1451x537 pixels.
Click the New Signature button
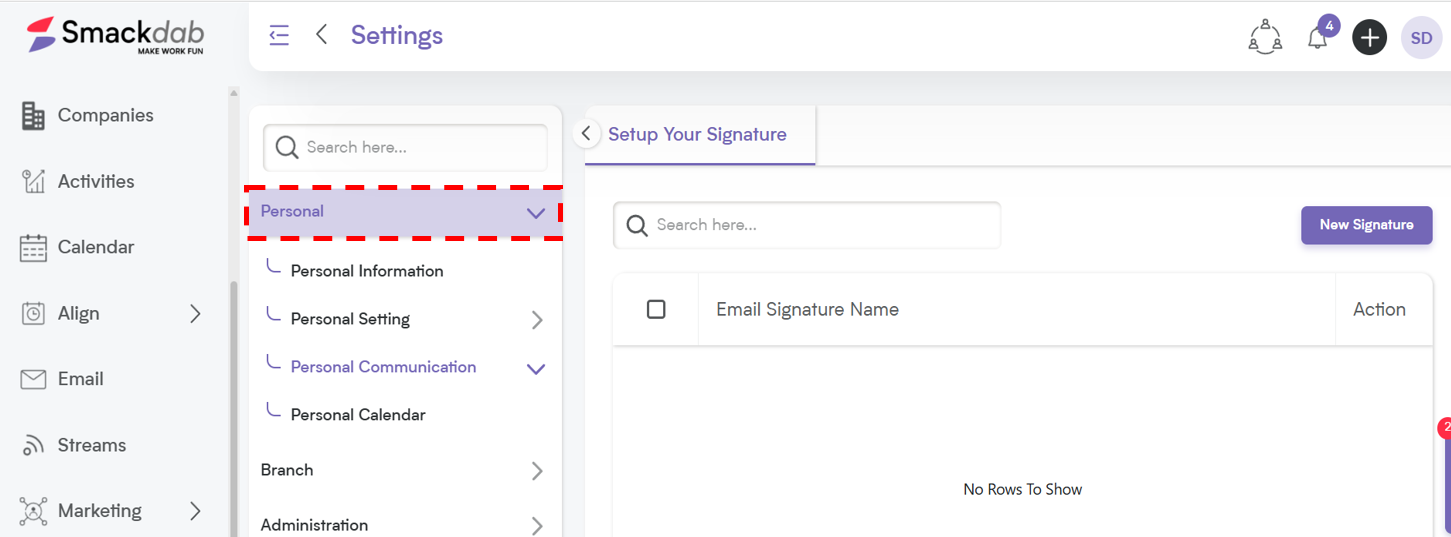(1366, 225)
